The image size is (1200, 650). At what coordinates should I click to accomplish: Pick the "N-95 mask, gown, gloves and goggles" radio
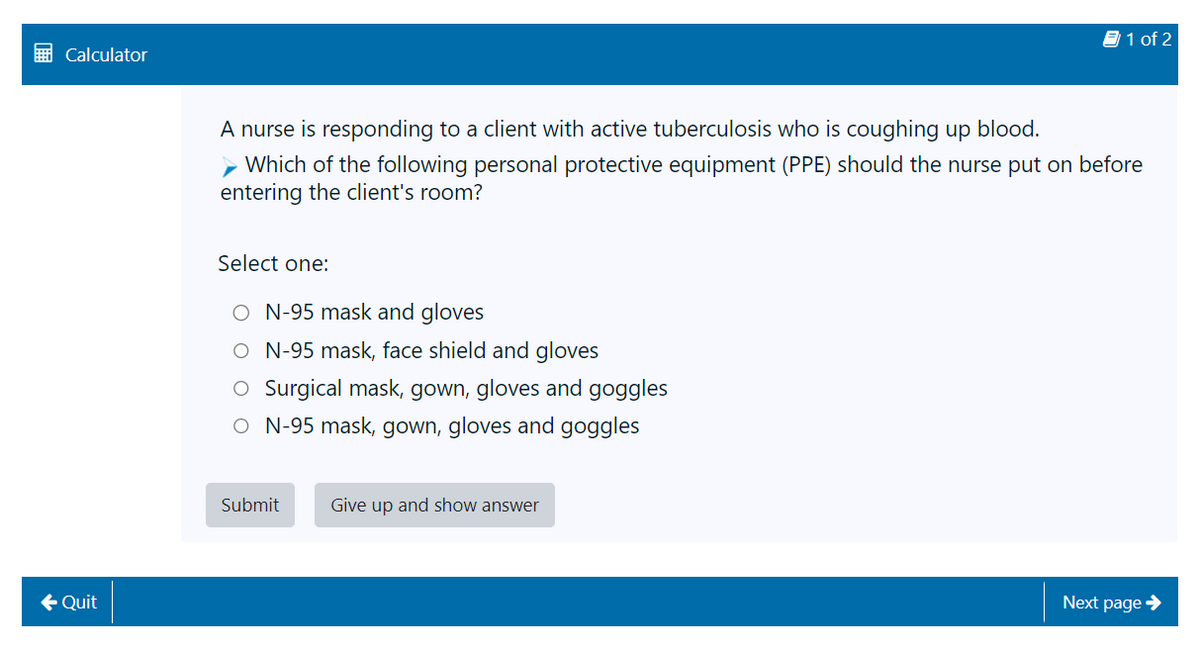click(x=241, y=426)
